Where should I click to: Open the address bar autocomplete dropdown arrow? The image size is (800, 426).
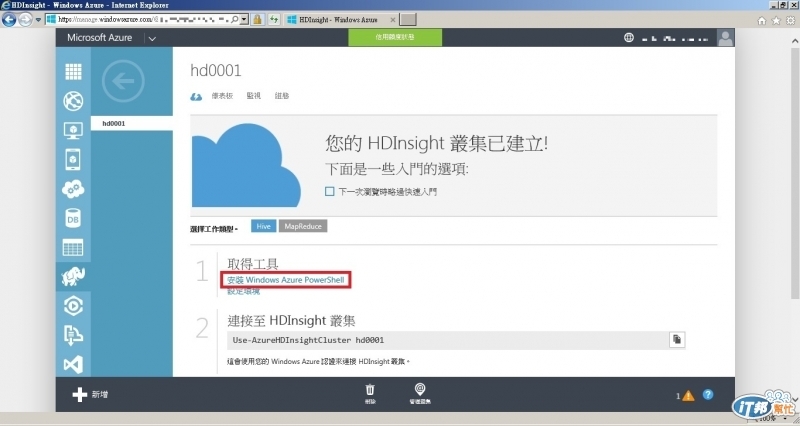pyautogui.click(x=244, y=19)
